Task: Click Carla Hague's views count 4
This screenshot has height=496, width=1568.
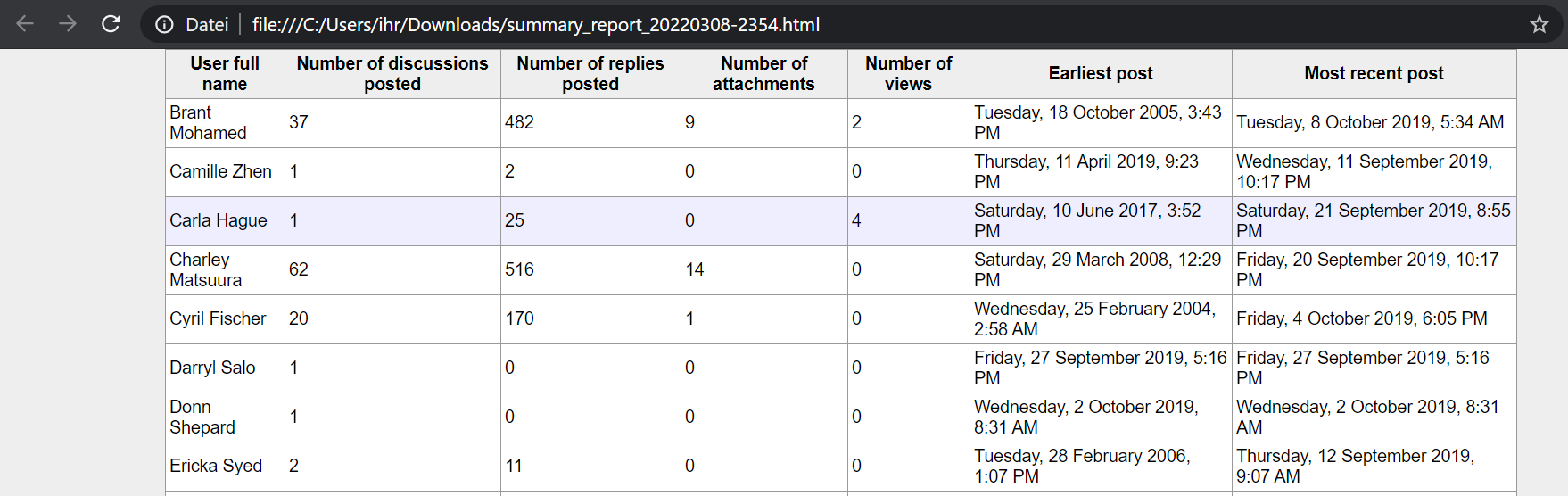Action: pos(856,221)
